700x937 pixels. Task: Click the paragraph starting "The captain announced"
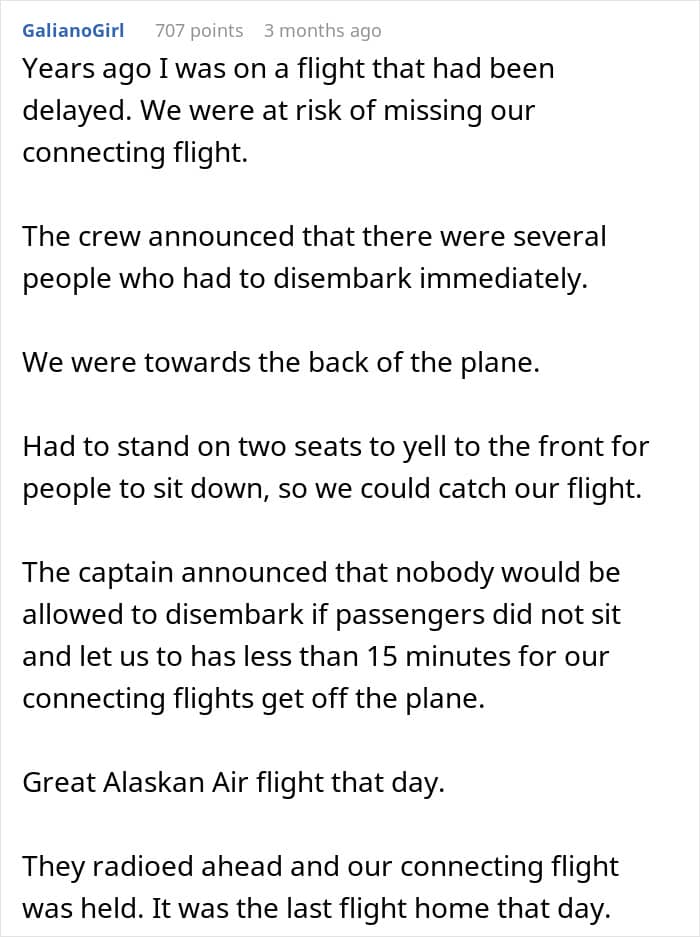[x=321, y=634]
